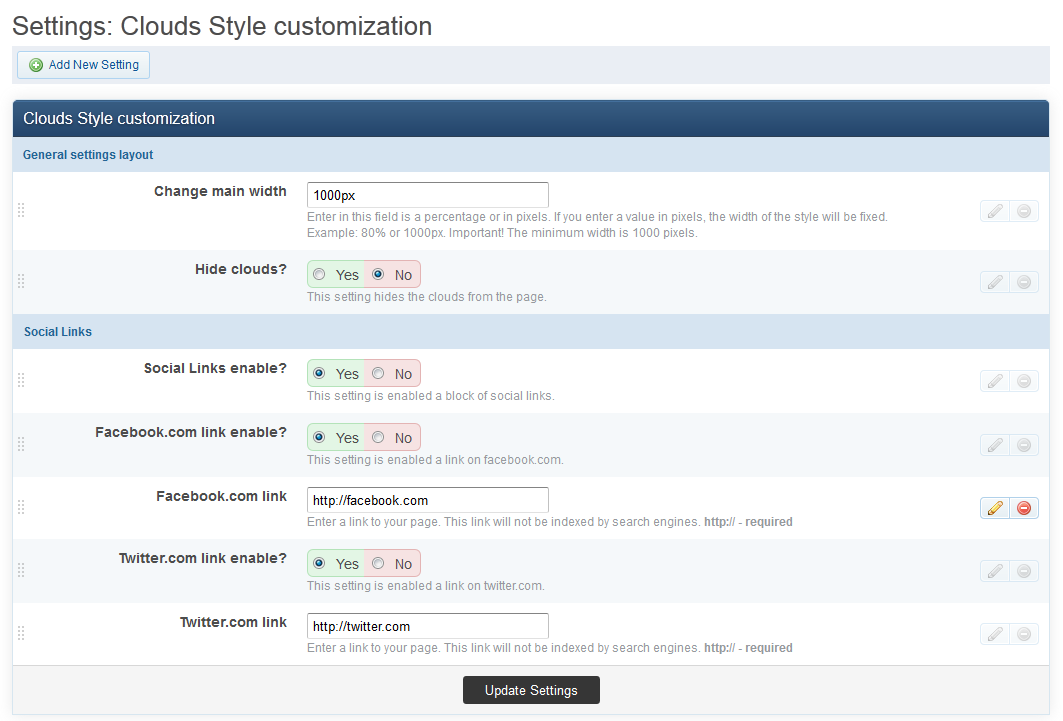The height and width of the screenshot is (721, 1063).
Task: Click the edit pencil icon for Facebook.com link
Action: point(994,508)
